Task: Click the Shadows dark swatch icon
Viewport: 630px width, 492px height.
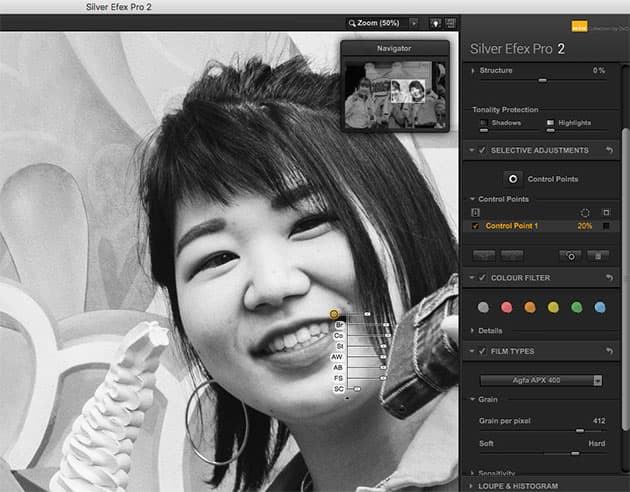Action: [x=484, y=122]
